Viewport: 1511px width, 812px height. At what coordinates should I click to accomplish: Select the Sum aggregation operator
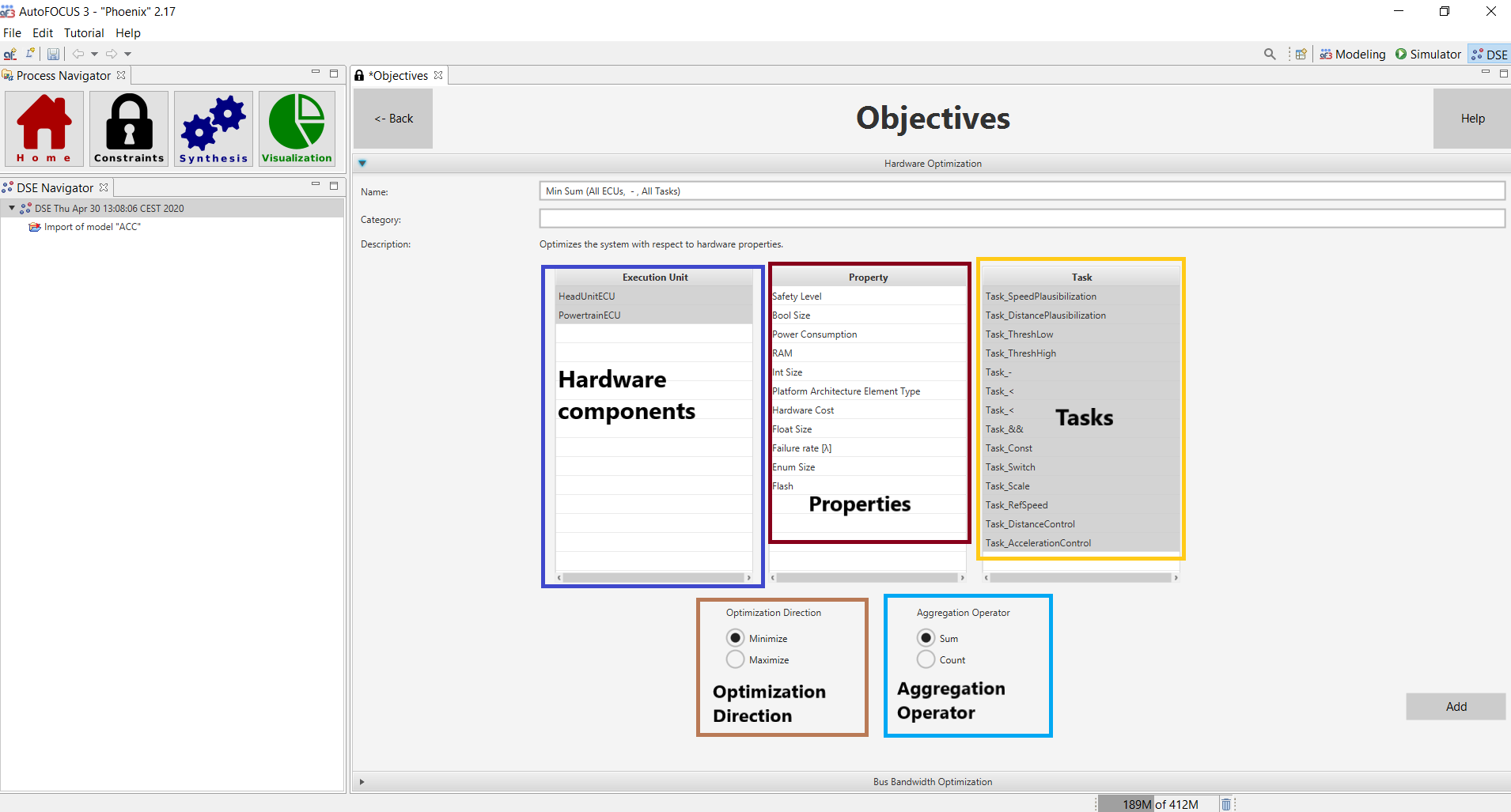926,638
